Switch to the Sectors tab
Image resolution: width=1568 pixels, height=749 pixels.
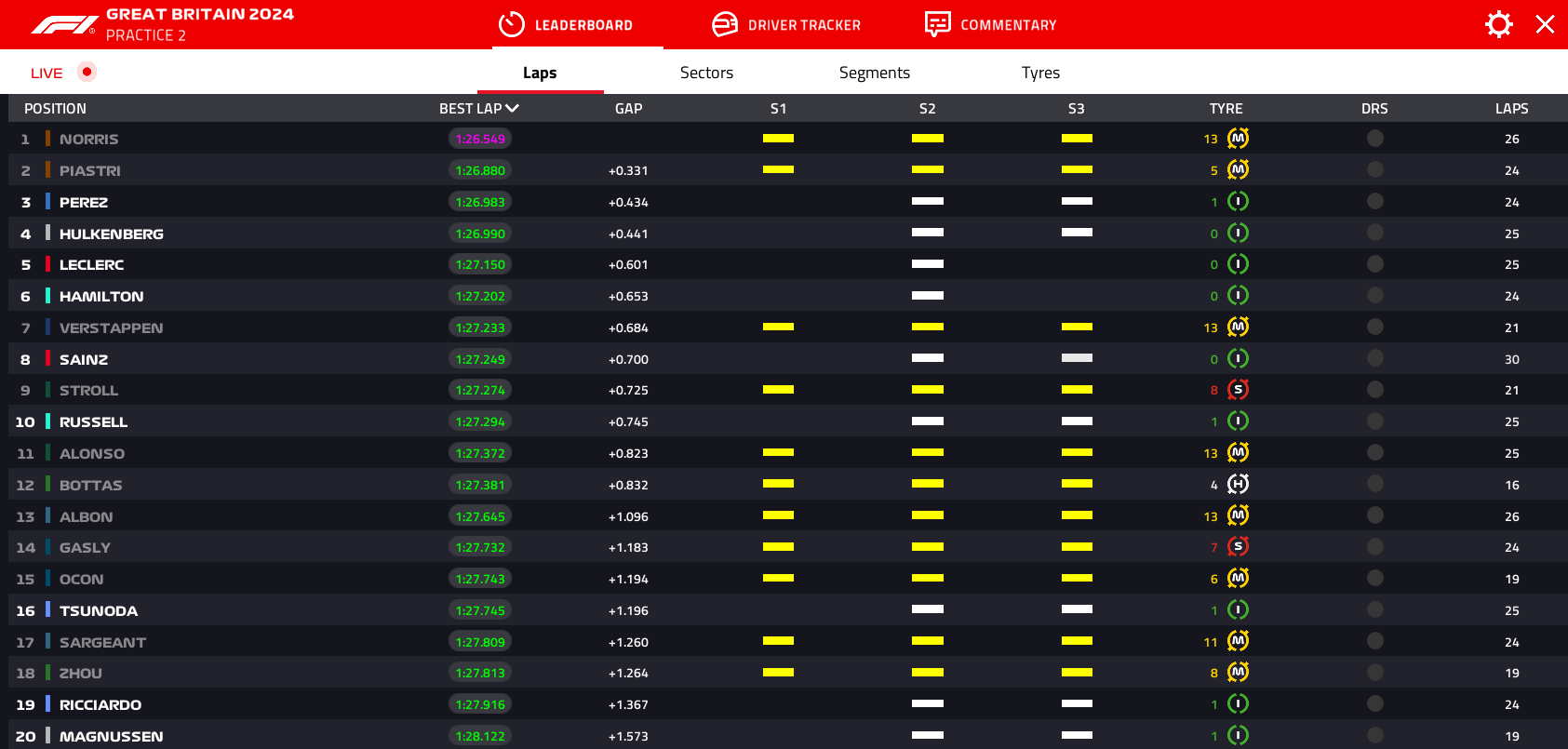[x=706, y=73]
